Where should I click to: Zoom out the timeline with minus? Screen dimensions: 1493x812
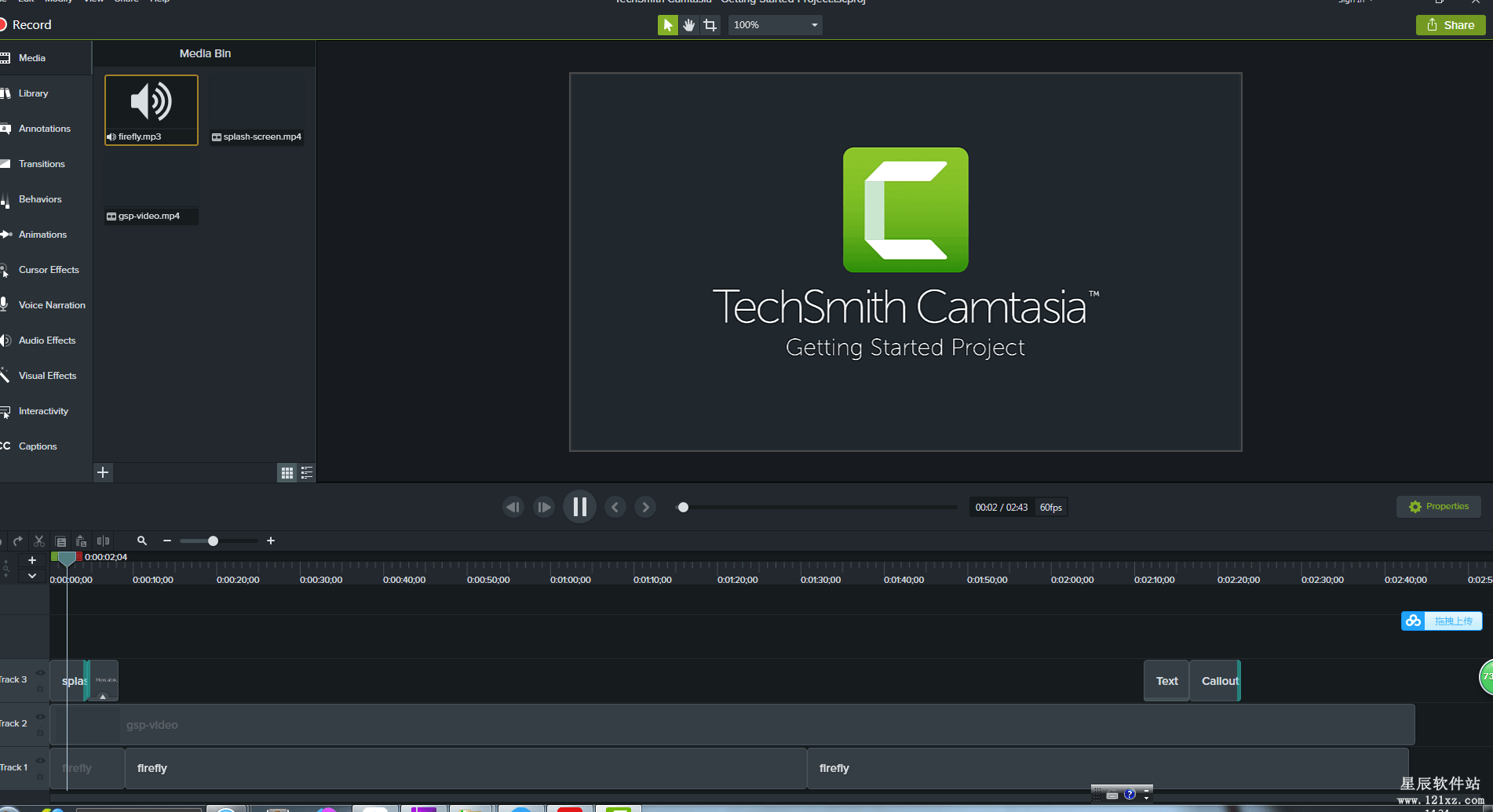tap(167, 541)
